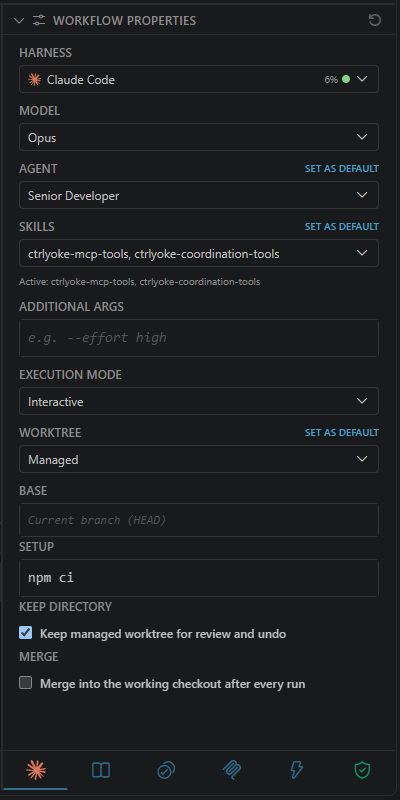Viewport: 400px width, 800px height.
Task: Open the green shield checkmark tab
Action: pyautogui.click(x=362, y=770)
